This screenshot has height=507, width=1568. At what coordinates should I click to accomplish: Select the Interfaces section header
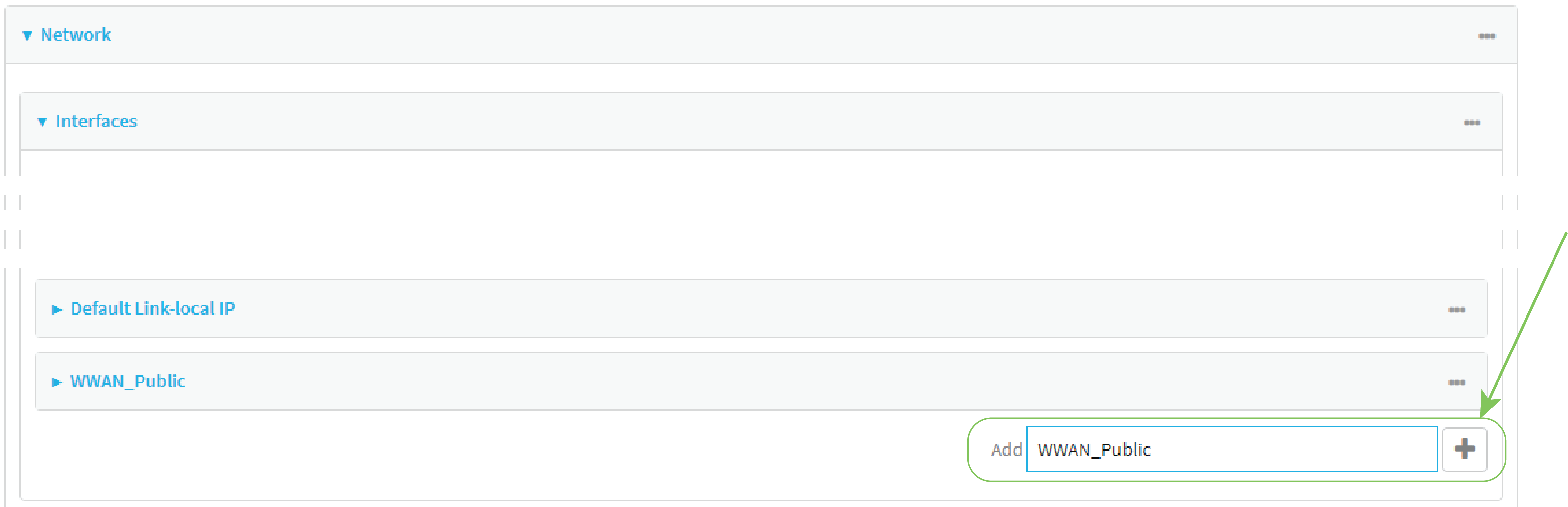tap(96, 121)
